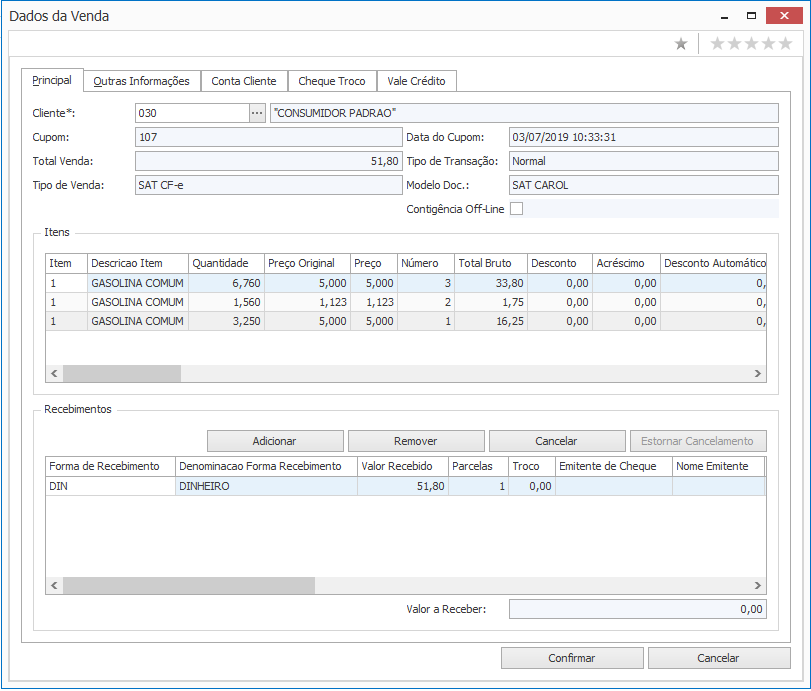Click the Desconto Automático column header
Image resolution: width=811 pixels, height=691 pixels.
point(713,263)
